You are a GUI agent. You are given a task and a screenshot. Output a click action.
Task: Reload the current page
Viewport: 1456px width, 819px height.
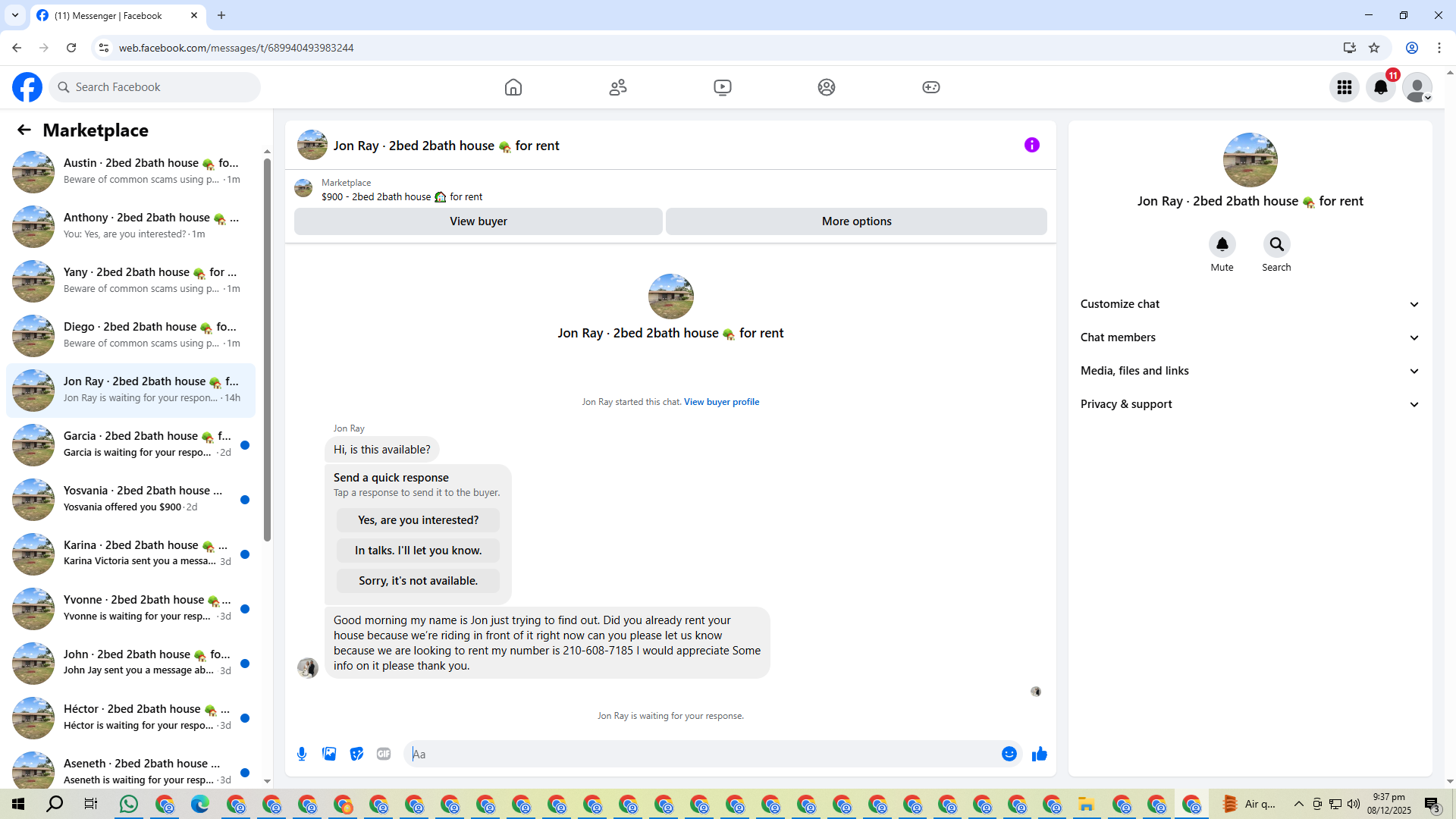coord(71,48)
